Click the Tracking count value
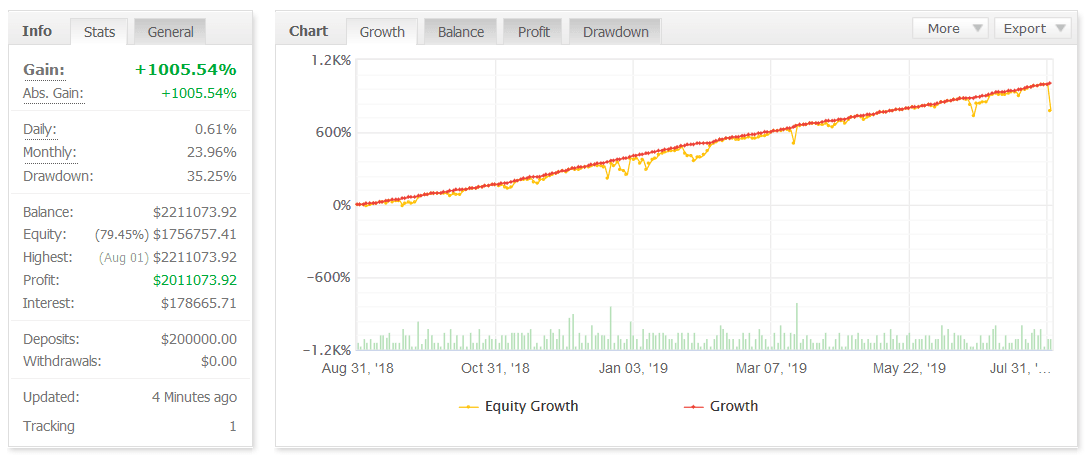The height and width of the screenshot is (458, 1091). (x=232, y=426)
